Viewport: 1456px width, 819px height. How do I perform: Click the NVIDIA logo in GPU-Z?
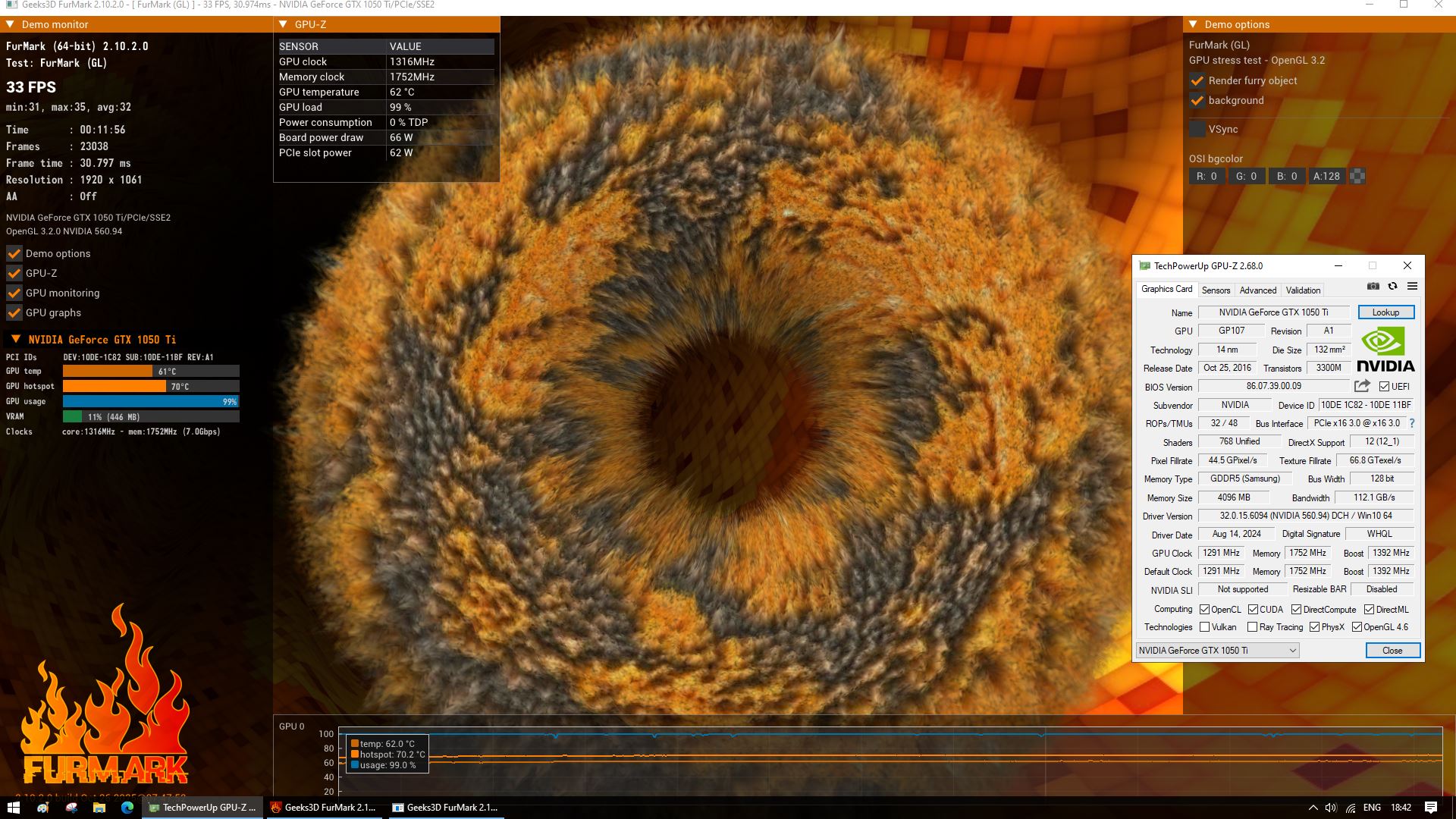tap(1385, 350)
